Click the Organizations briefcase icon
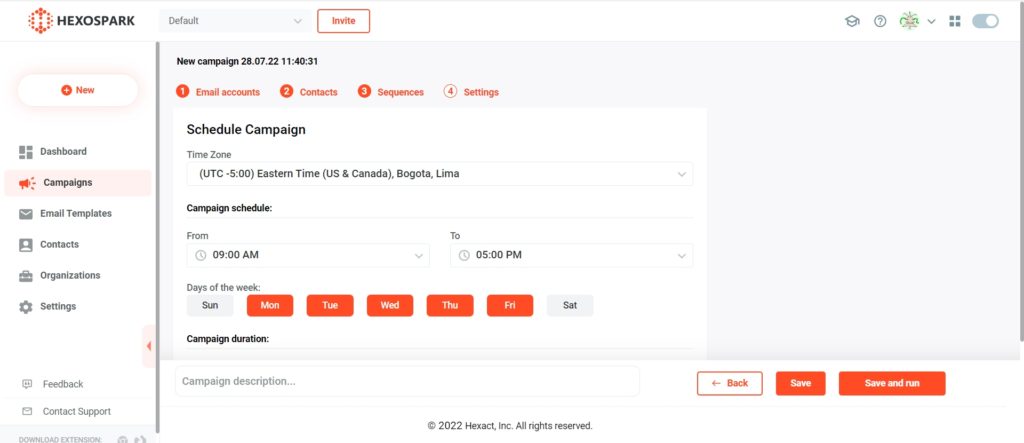1024x443 pixels. (25, 276)
